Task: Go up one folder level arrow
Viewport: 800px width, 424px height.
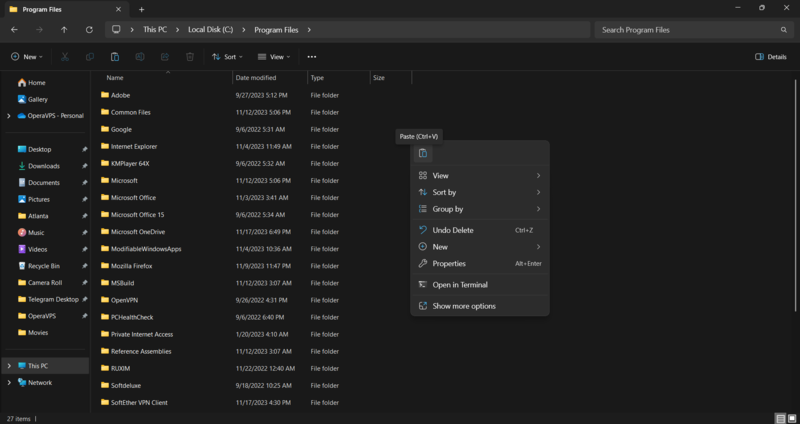Action: 64,30
